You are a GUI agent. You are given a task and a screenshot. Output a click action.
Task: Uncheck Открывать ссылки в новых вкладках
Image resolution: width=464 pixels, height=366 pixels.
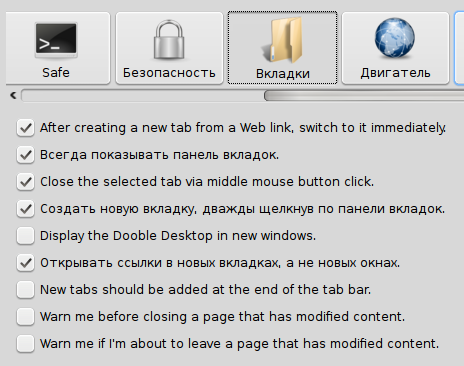tap(25, 263)
